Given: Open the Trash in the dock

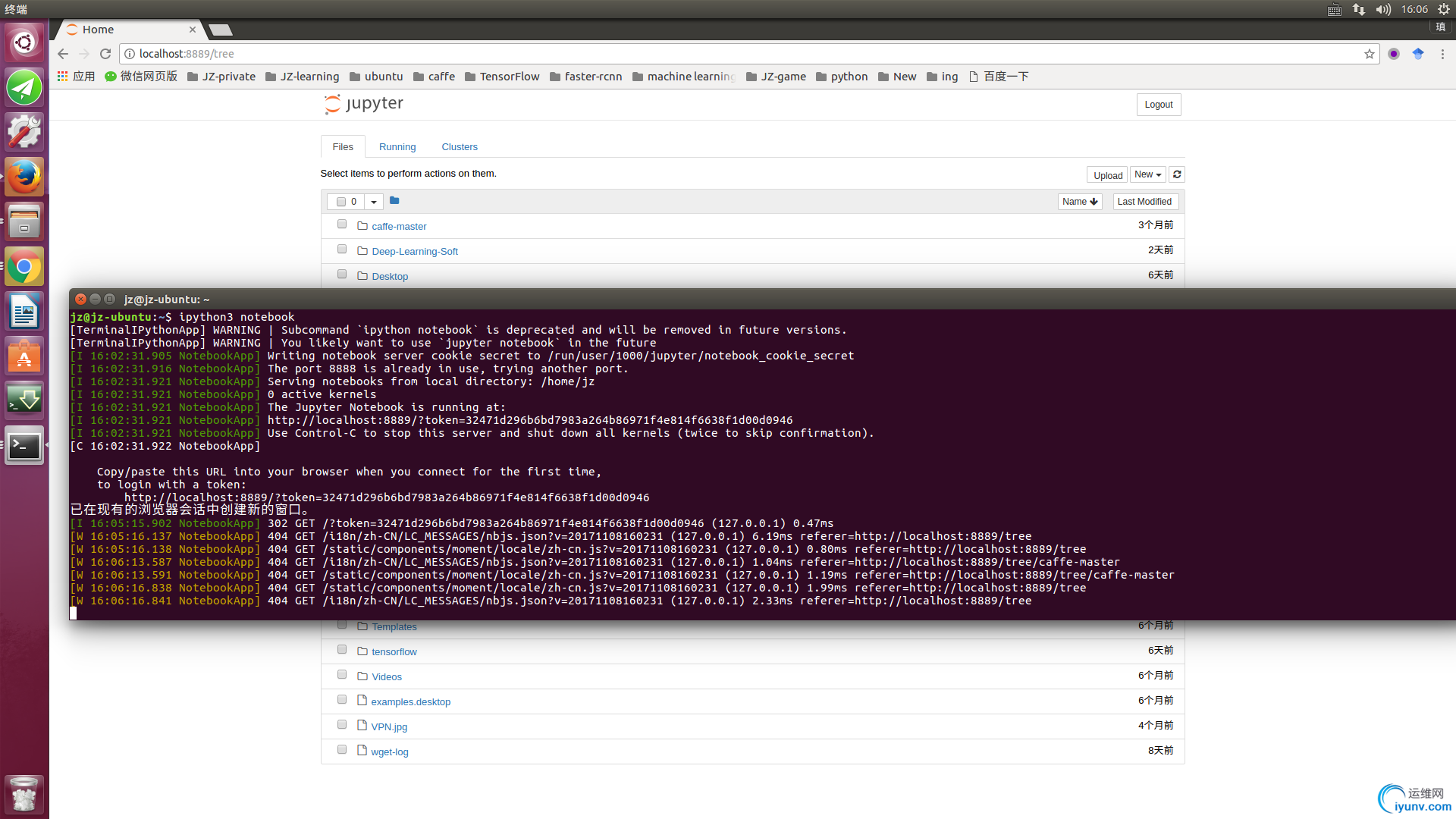Looking at the screenshot, I should pos(24,794).
